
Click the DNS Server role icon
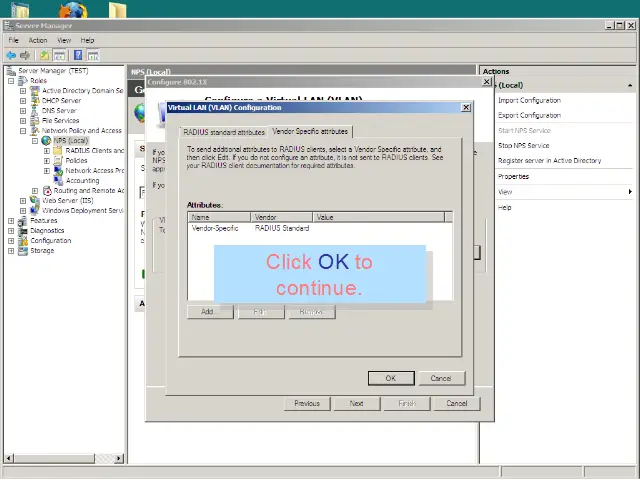pos(35,111)
